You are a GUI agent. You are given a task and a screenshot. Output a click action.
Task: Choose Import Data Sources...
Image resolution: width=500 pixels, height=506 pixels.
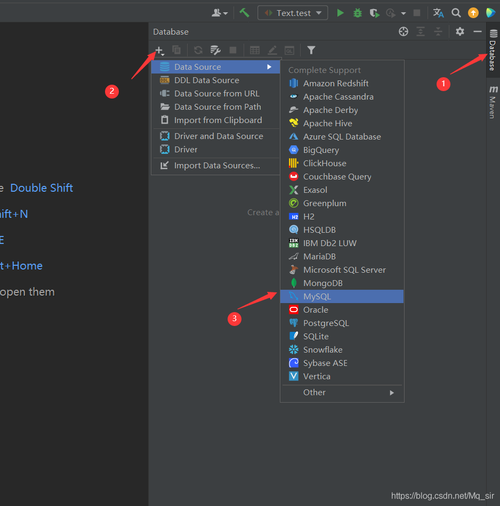point(215,166)
